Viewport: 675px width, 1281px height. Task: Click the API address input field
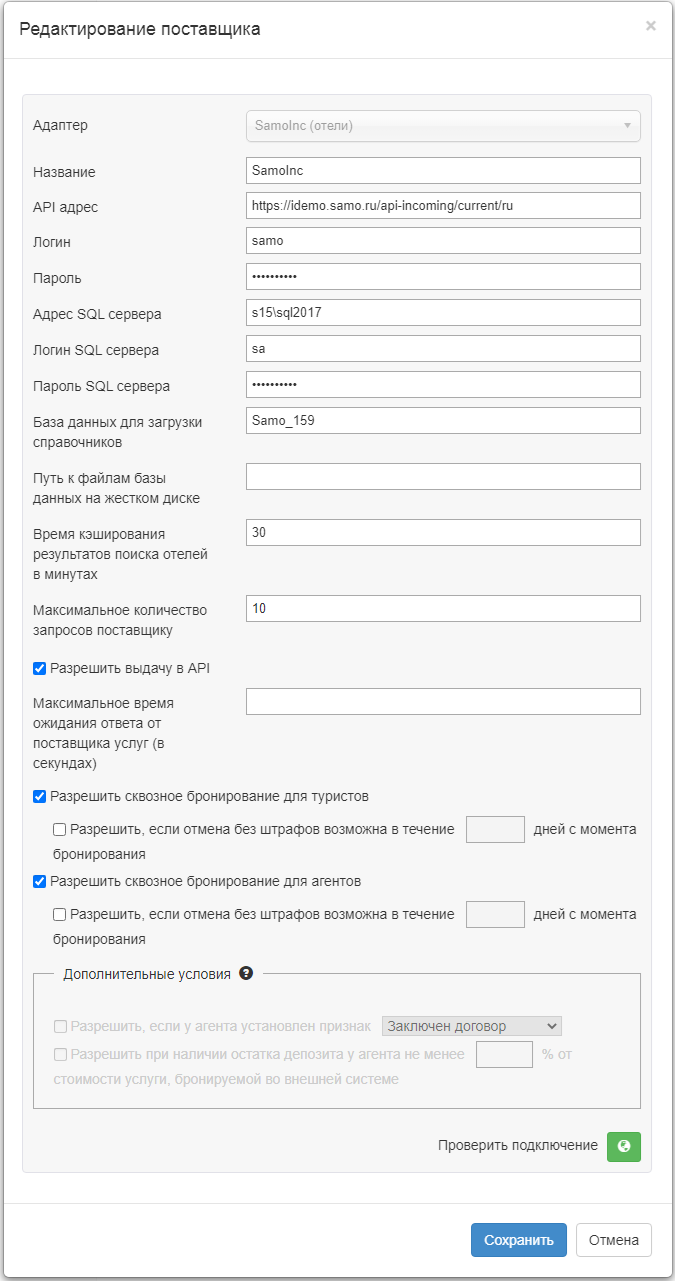(443, 205)
